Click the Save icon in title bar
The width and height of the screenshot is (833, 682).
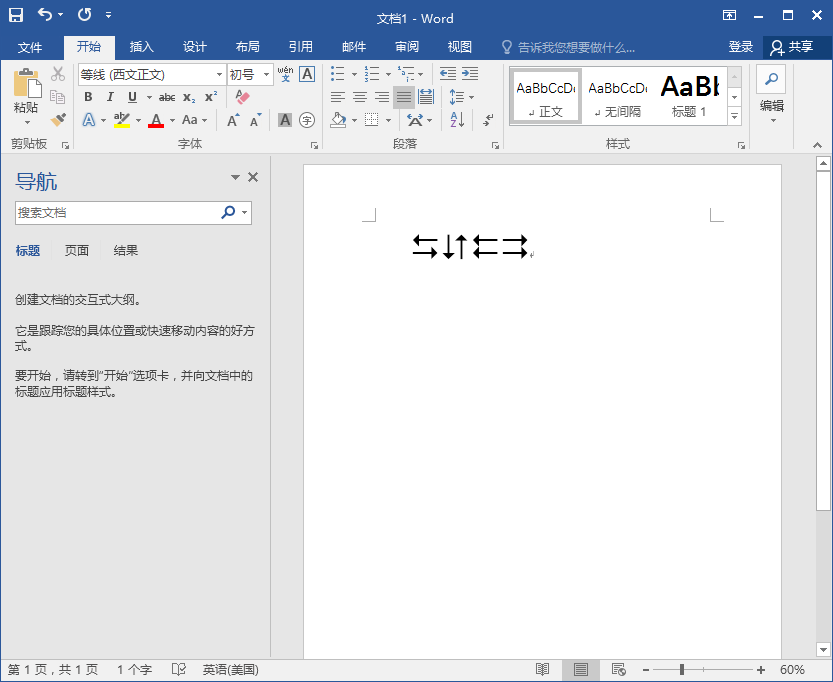(x=16, y=16)
